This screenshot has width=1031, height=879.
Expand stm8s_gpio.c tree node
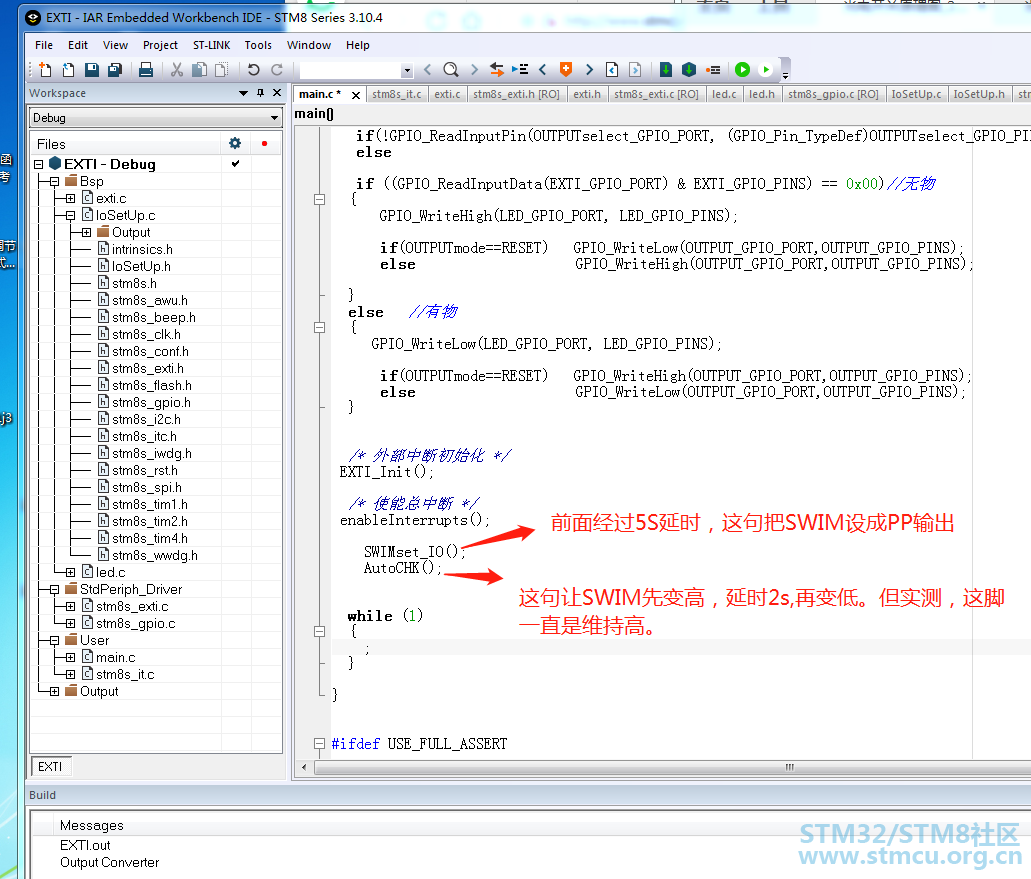pos(70,623)
